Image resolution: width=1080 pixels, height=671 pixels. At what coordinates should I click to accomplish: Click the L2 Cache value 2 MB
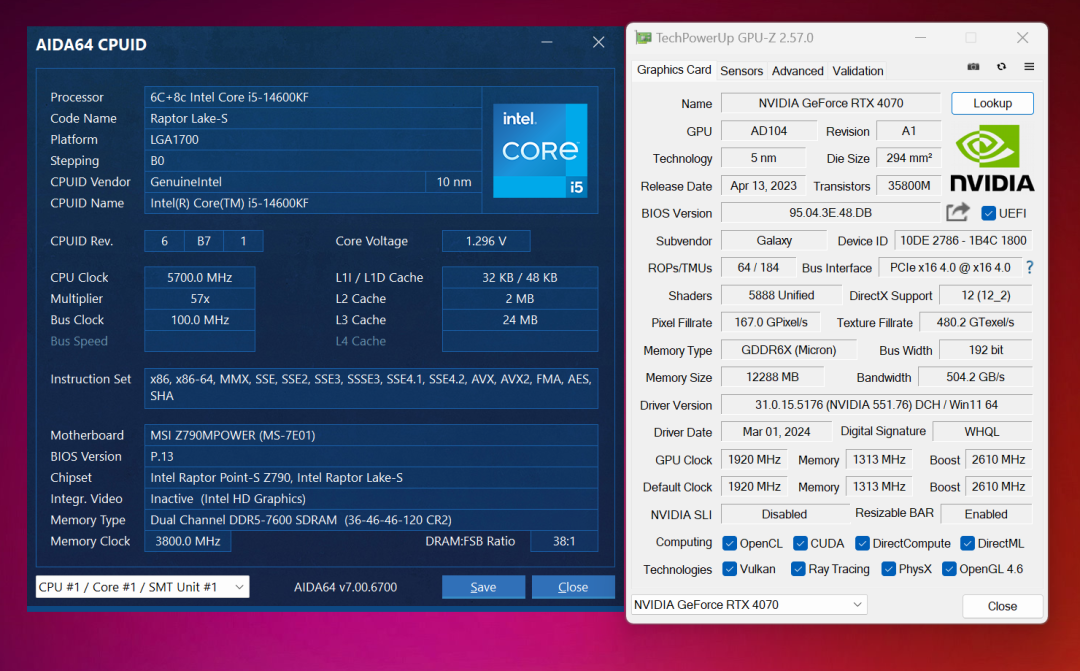click(519, 298)
